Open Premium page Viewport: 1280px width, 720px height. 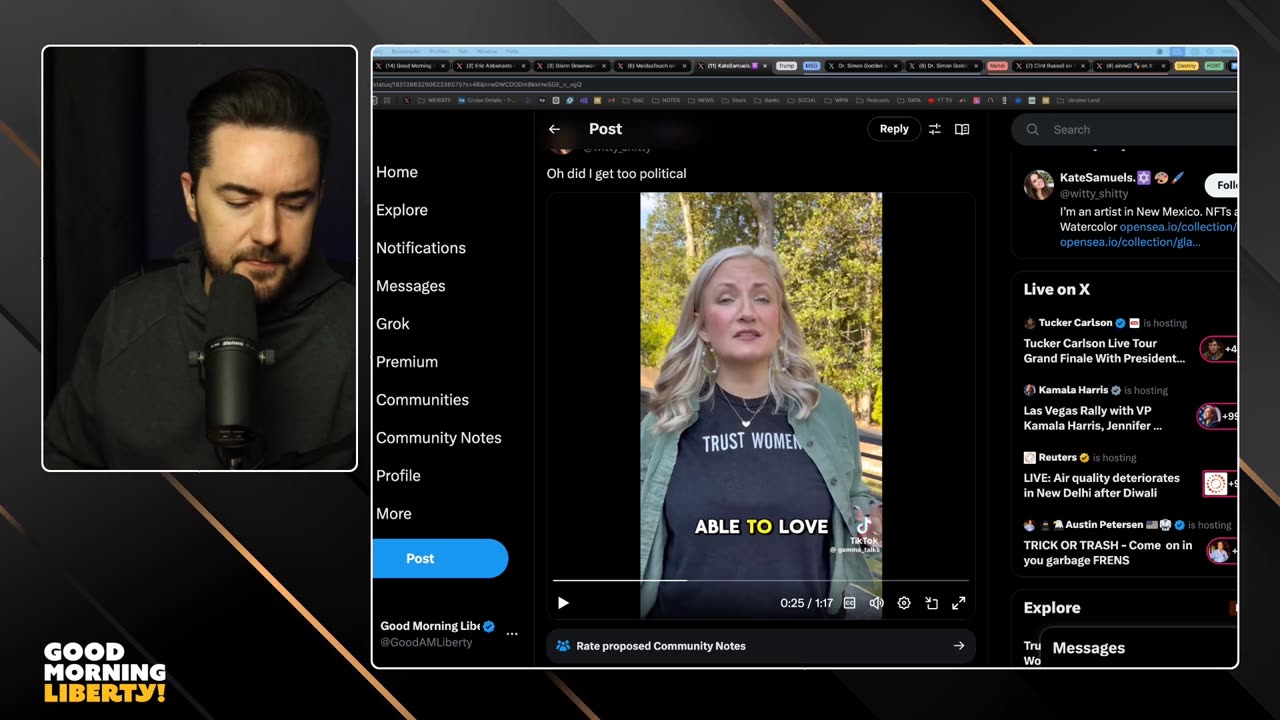407,362
